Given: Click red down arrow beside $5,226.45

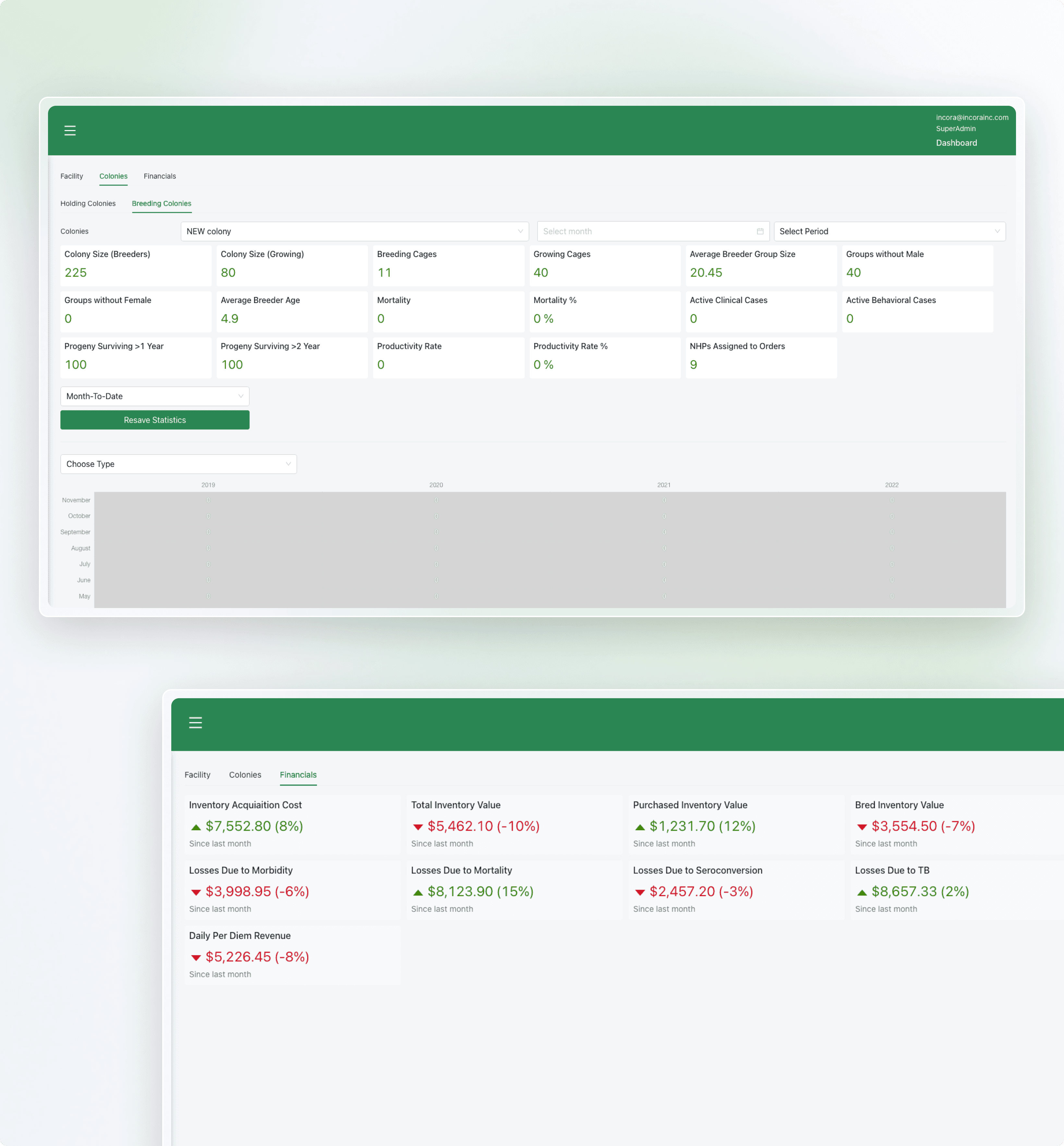Looking at the screenshot, I should coord(196,958).
